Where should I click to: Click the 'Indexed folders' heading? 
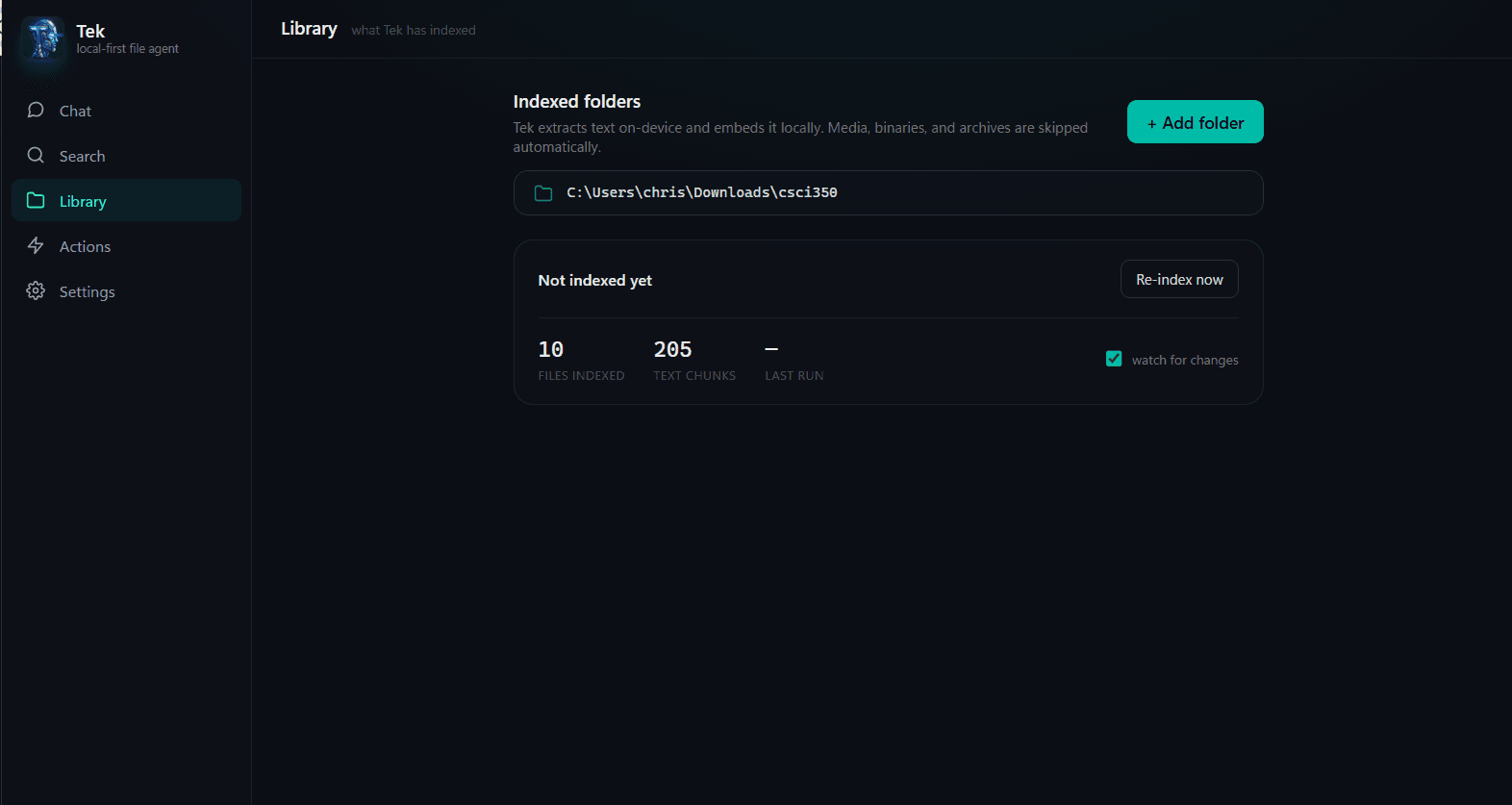[x=577, y=102]
